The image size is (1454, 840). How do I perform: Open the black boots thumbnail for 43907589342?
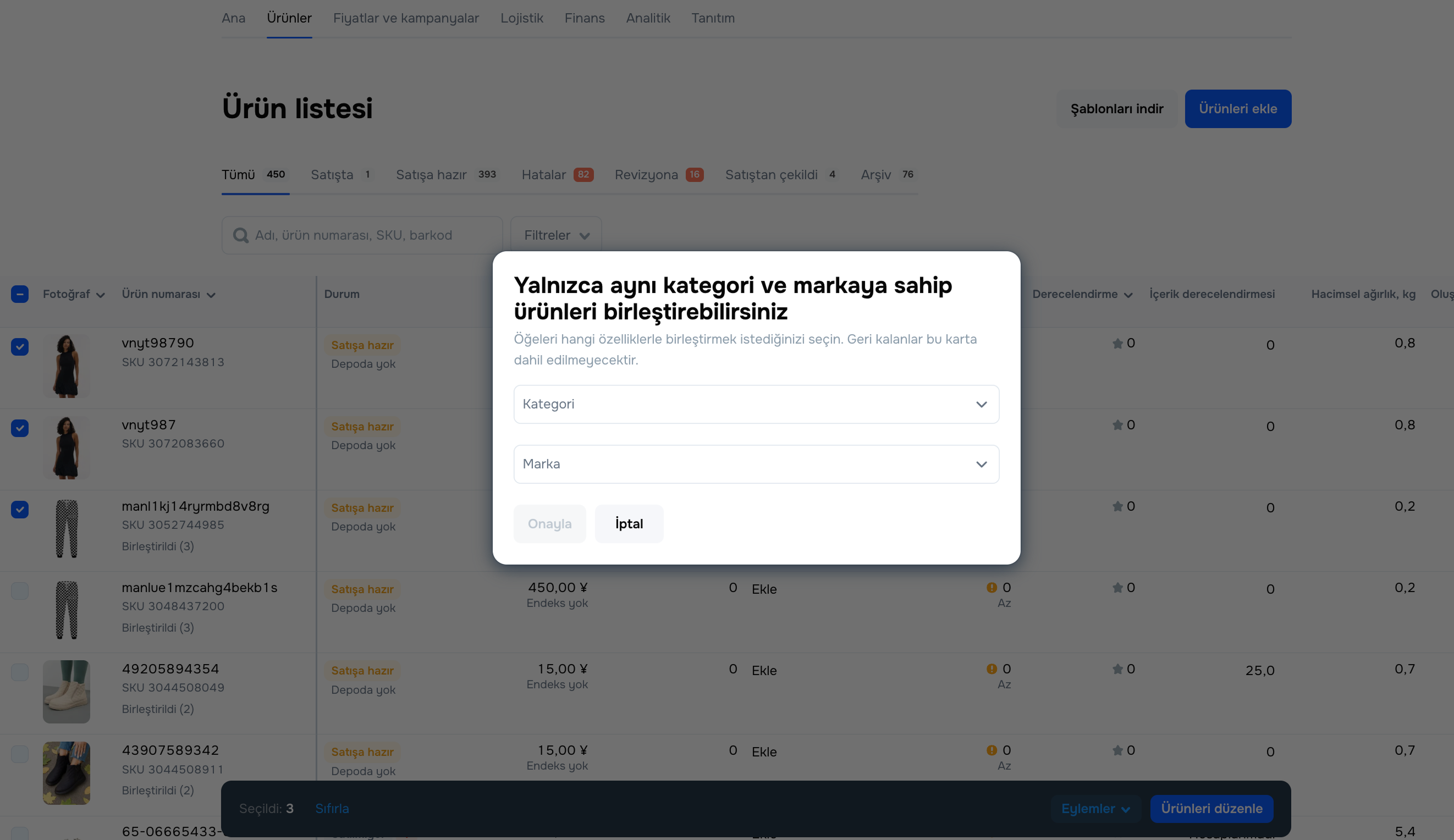click(x=67, y=773)
